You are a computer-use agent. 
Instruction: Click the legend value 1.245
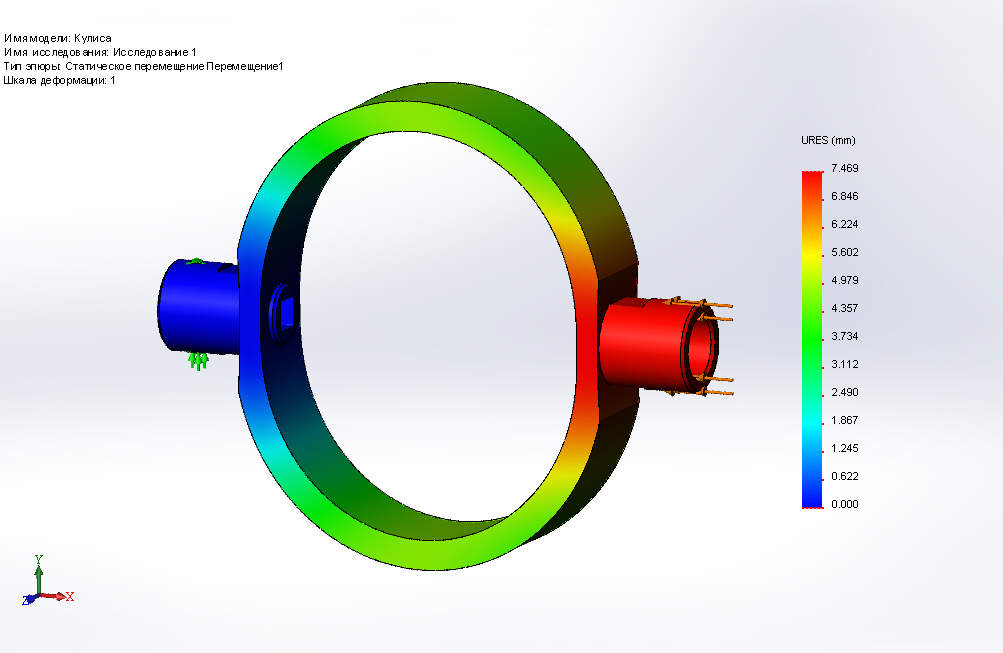click(x=844, y=448)
